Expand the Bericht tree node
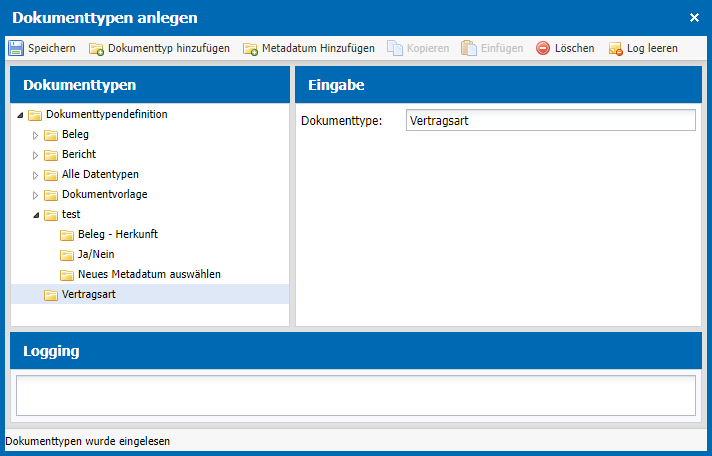This screenshot has height=456, width=712. [35, 155]
